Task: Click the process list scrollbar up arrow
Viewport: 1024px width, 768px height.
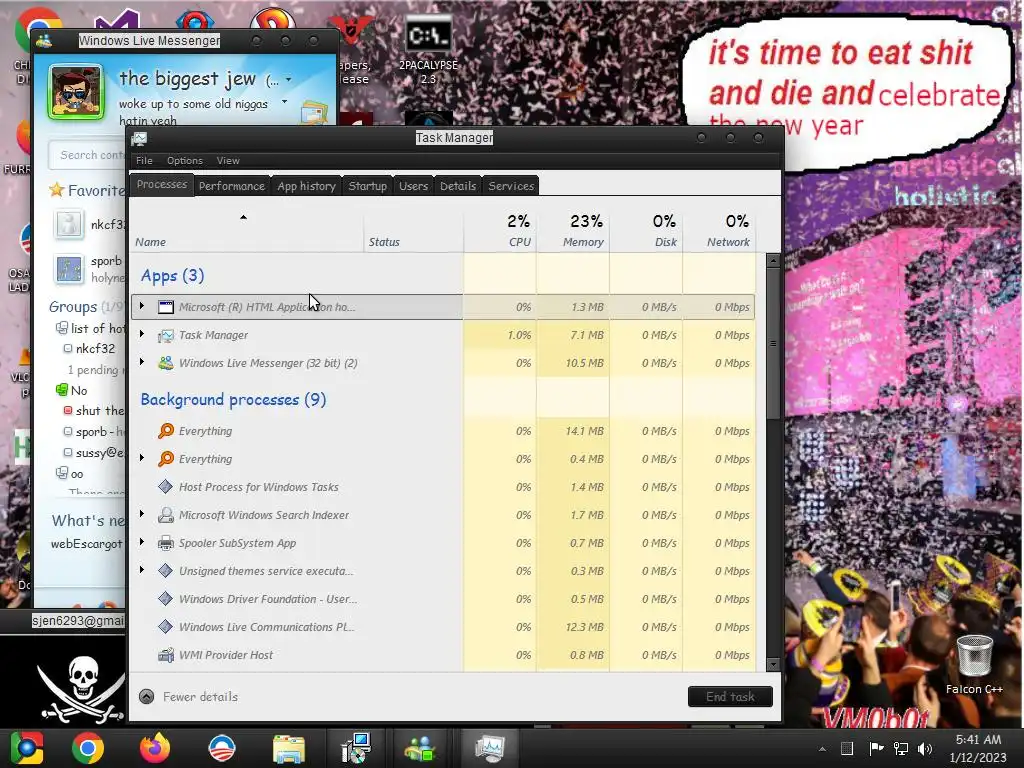Action: [773, 261]
